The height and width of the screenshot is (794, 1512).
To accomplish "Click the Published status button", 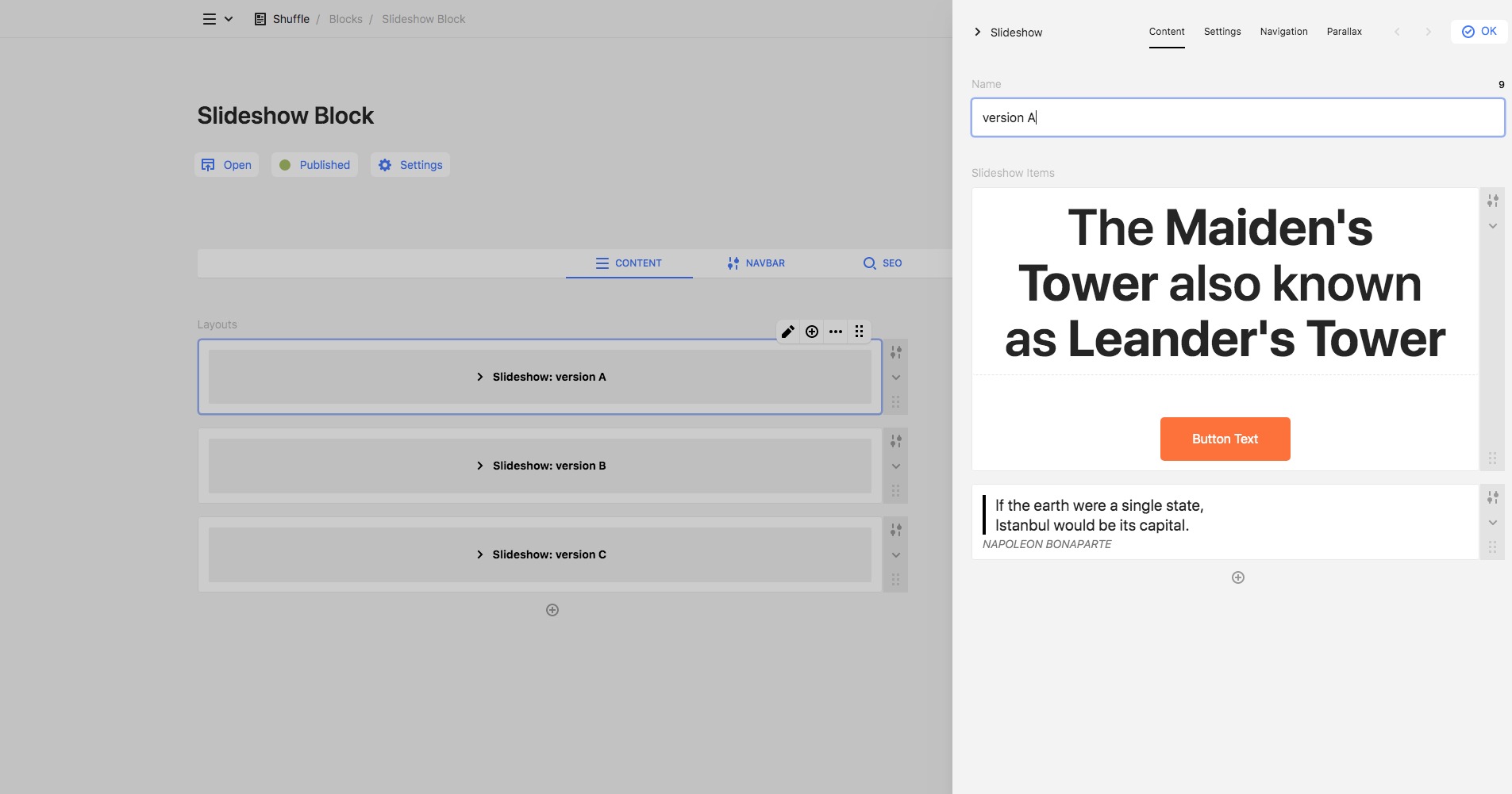I will click(314, 165).
